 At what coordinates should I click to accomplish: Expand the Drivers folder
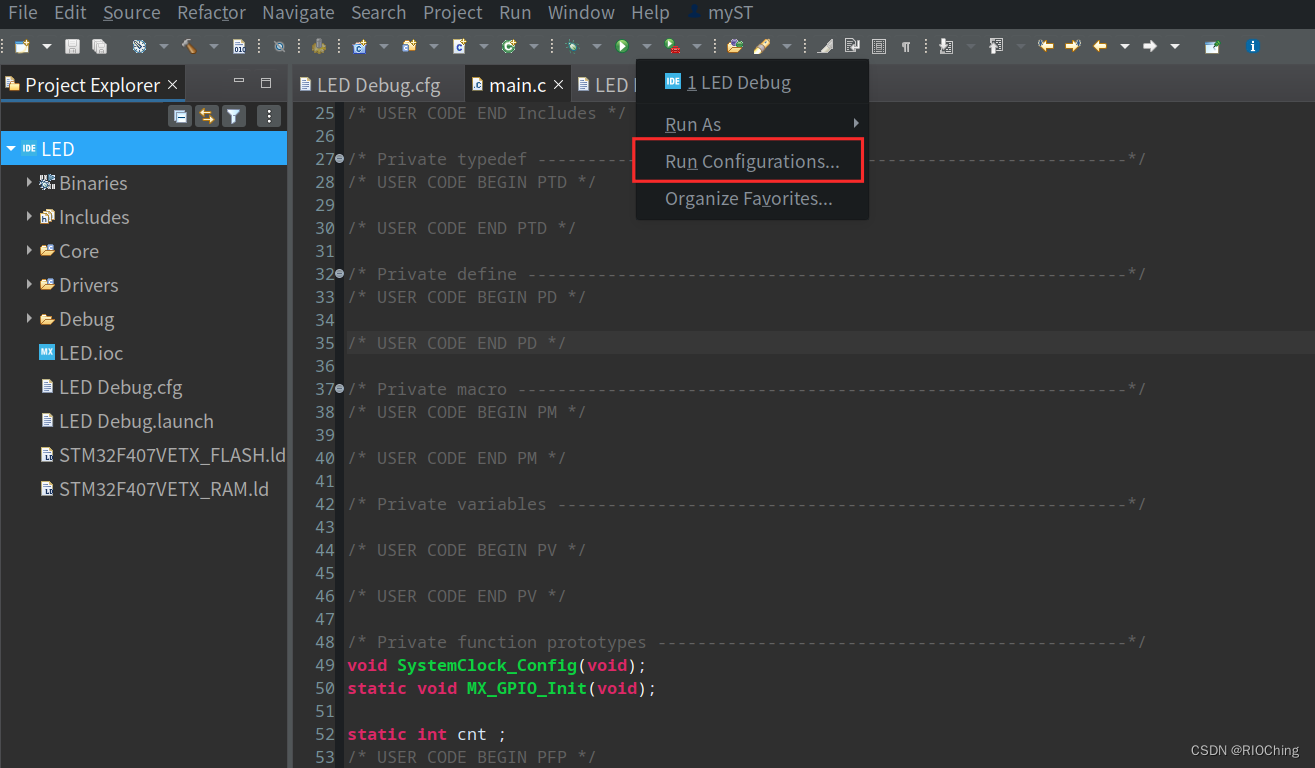(28, 285)
